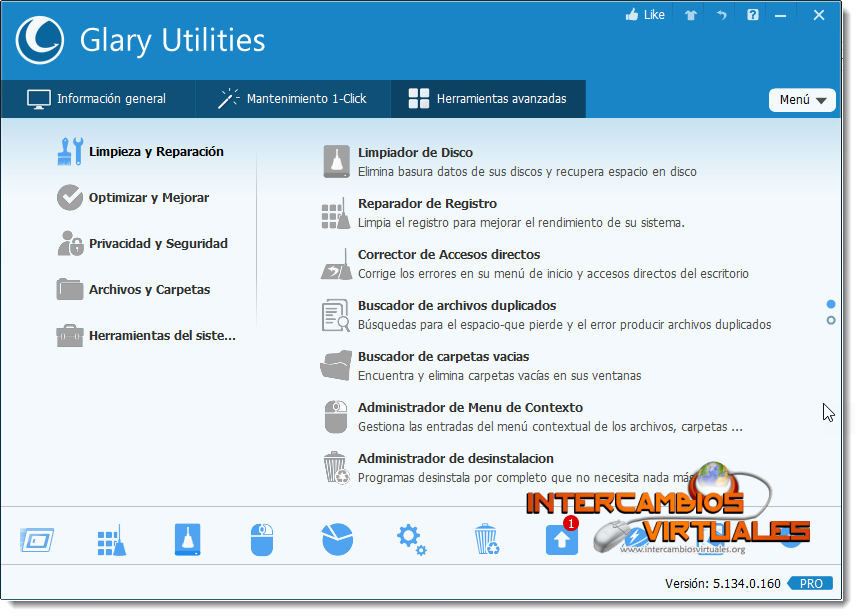
Task: Select the Limpieza y Reparación category
Action: pos(156,152)
